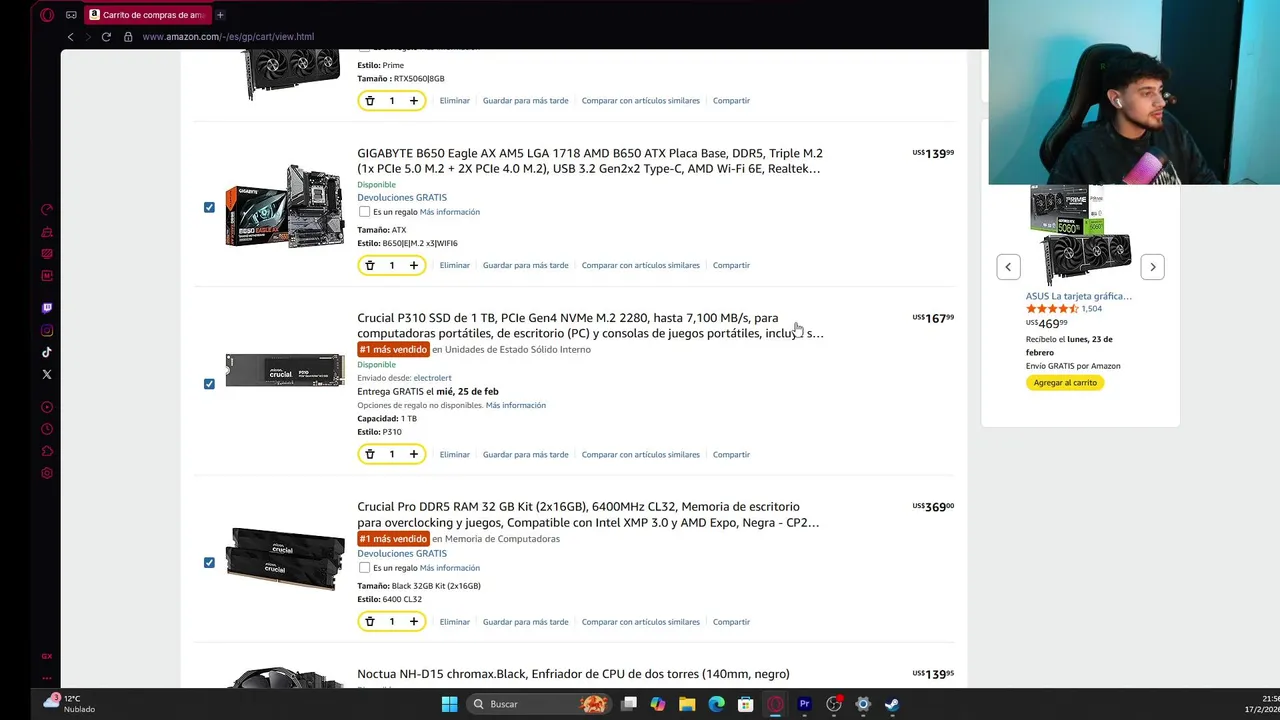1280x720 pixels.
Task: Open the player icon in Opera sidebar
Action: (x=47, y=407)
